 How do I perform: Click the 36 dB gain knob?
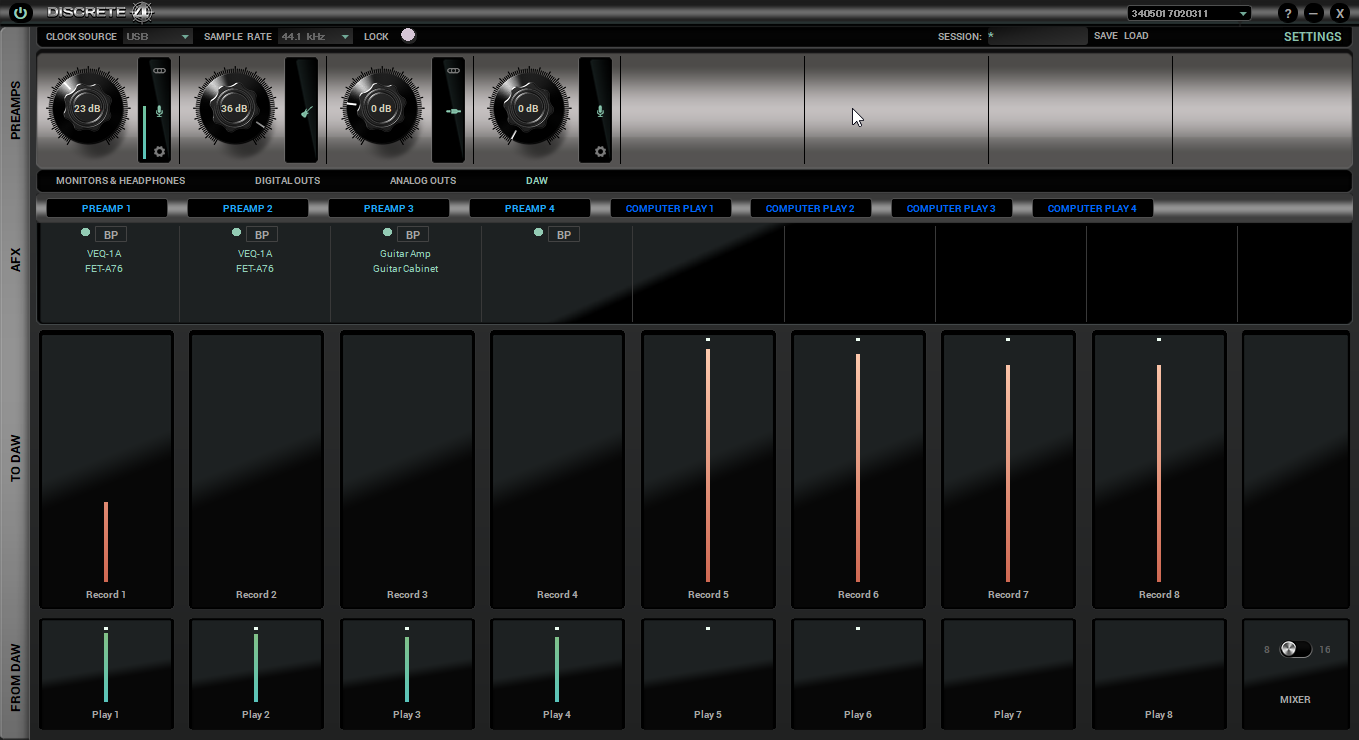pos(234,108)
